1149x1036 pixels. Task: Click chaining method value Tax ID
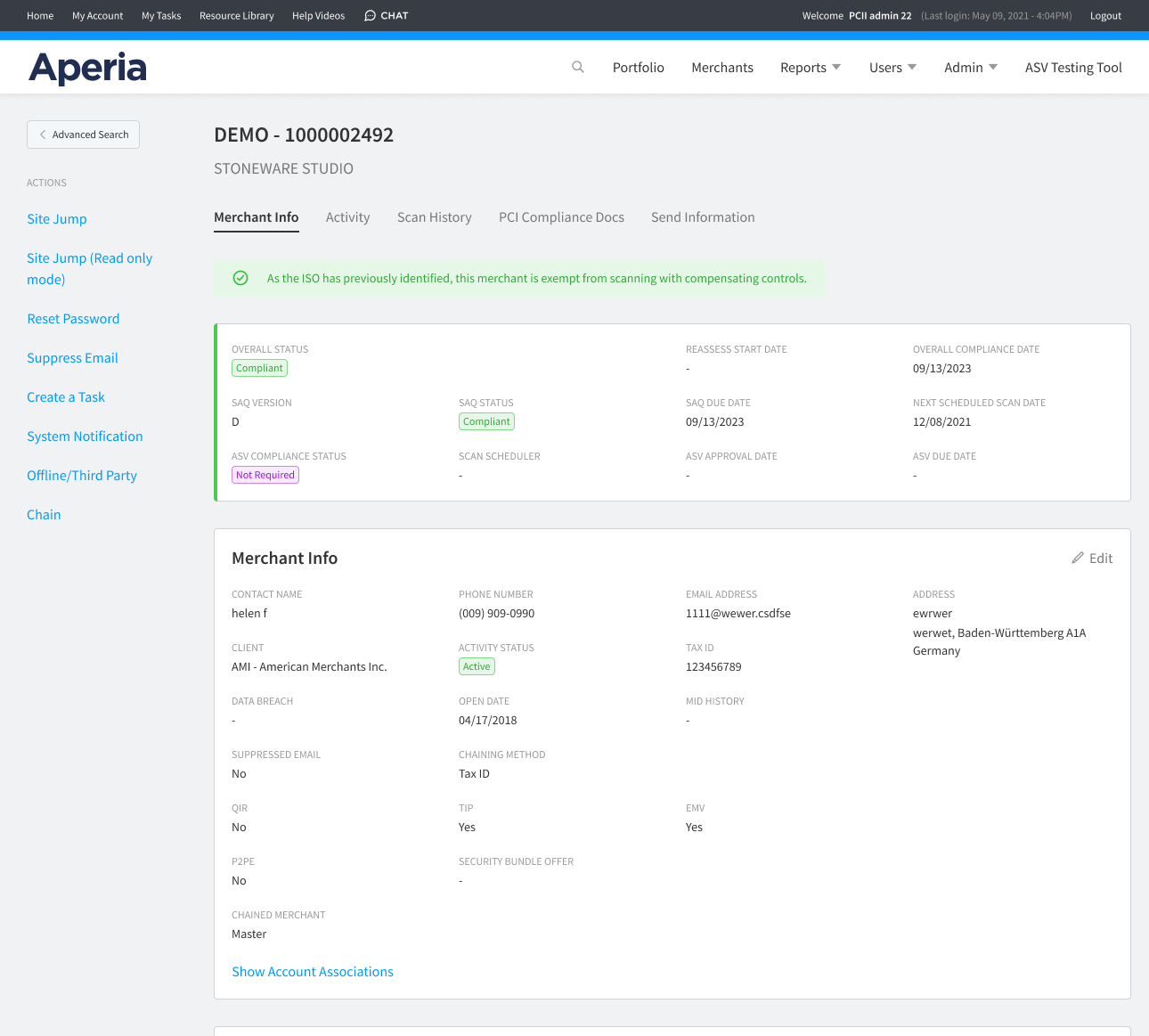point(474,774)
